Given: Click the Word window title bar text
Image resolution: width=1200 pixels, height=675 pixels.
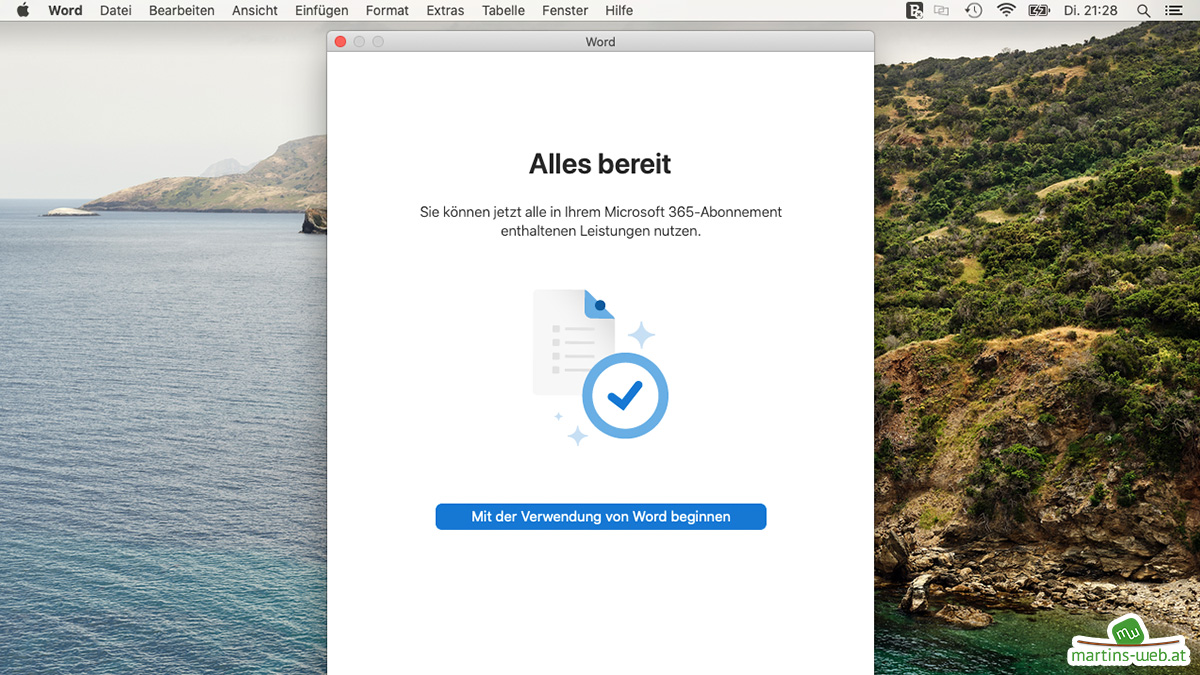Looking at the screenshot, I should pyautogui.click(x=600, y=42).
